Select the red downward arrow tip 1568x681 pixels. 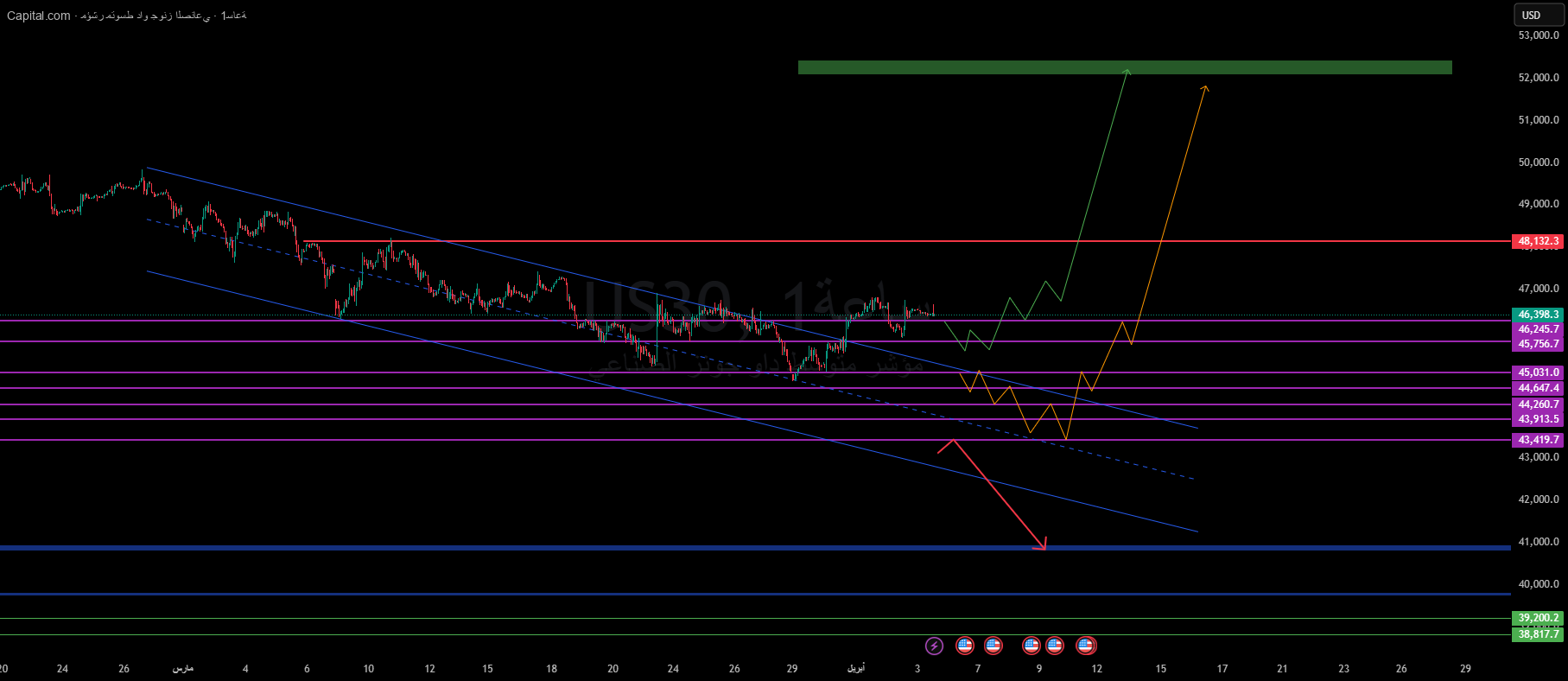[1044, 547]
